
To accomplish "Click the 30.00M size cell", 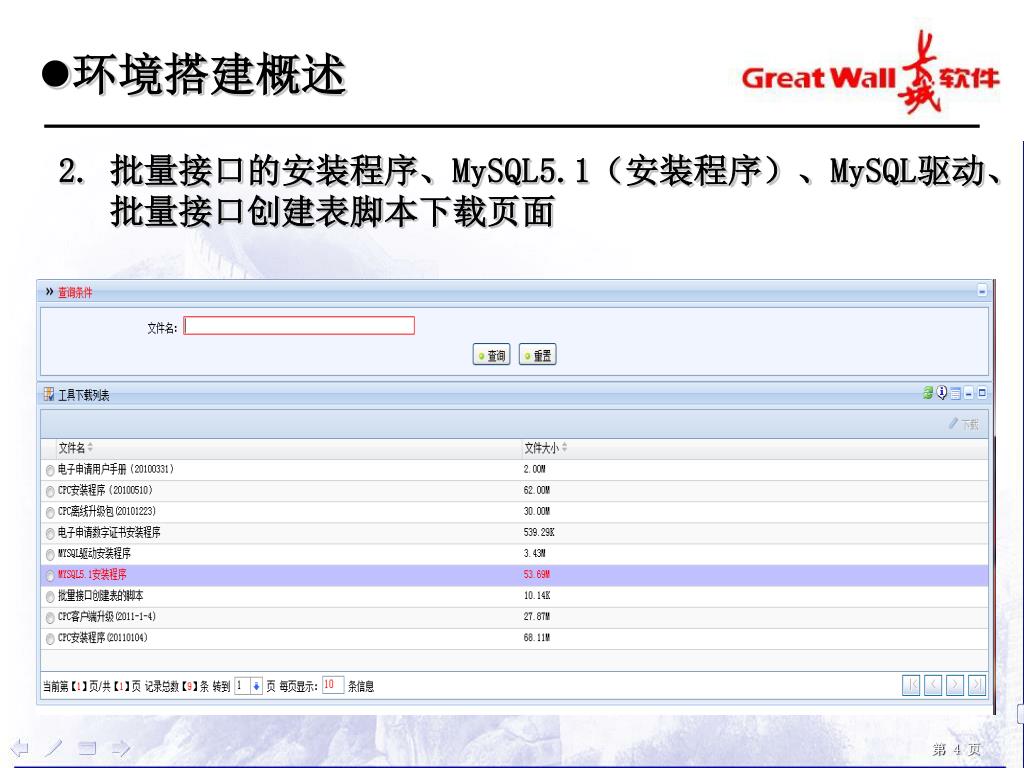I will pos(537,511).
